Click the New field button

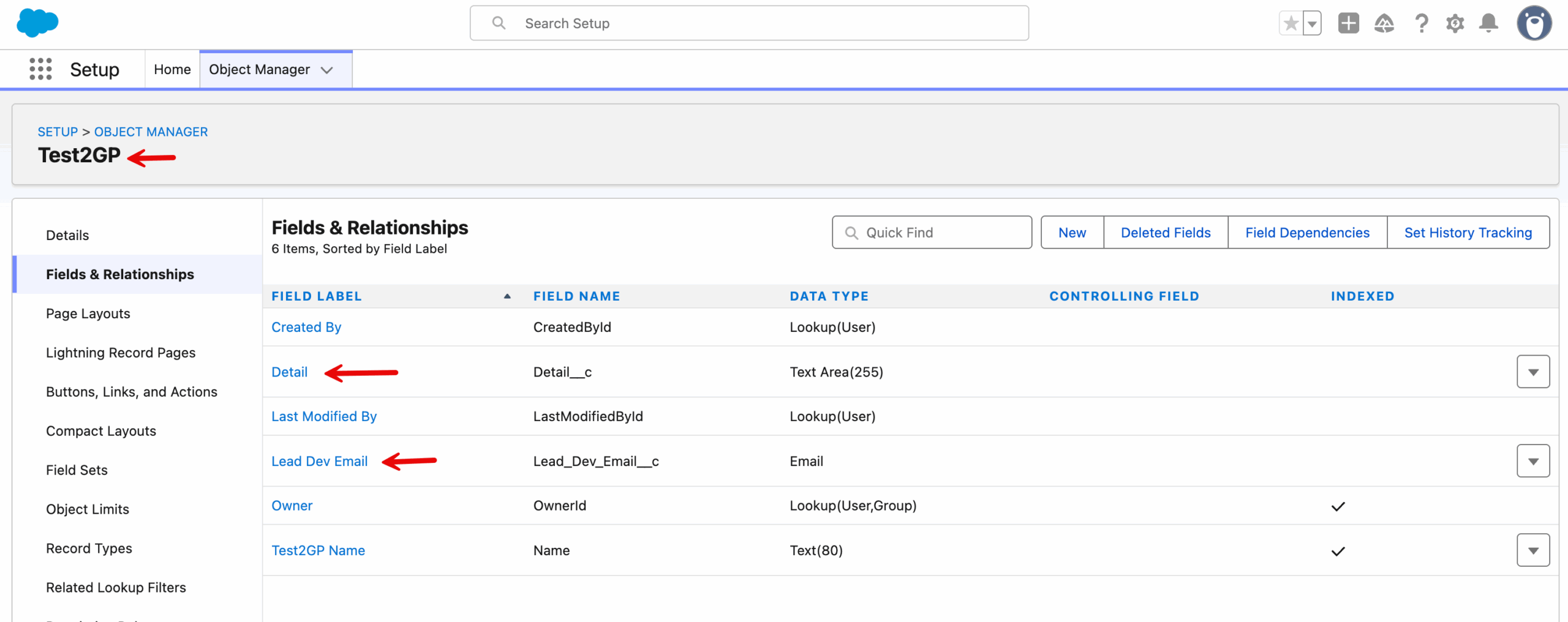[x=1072, y=233]
